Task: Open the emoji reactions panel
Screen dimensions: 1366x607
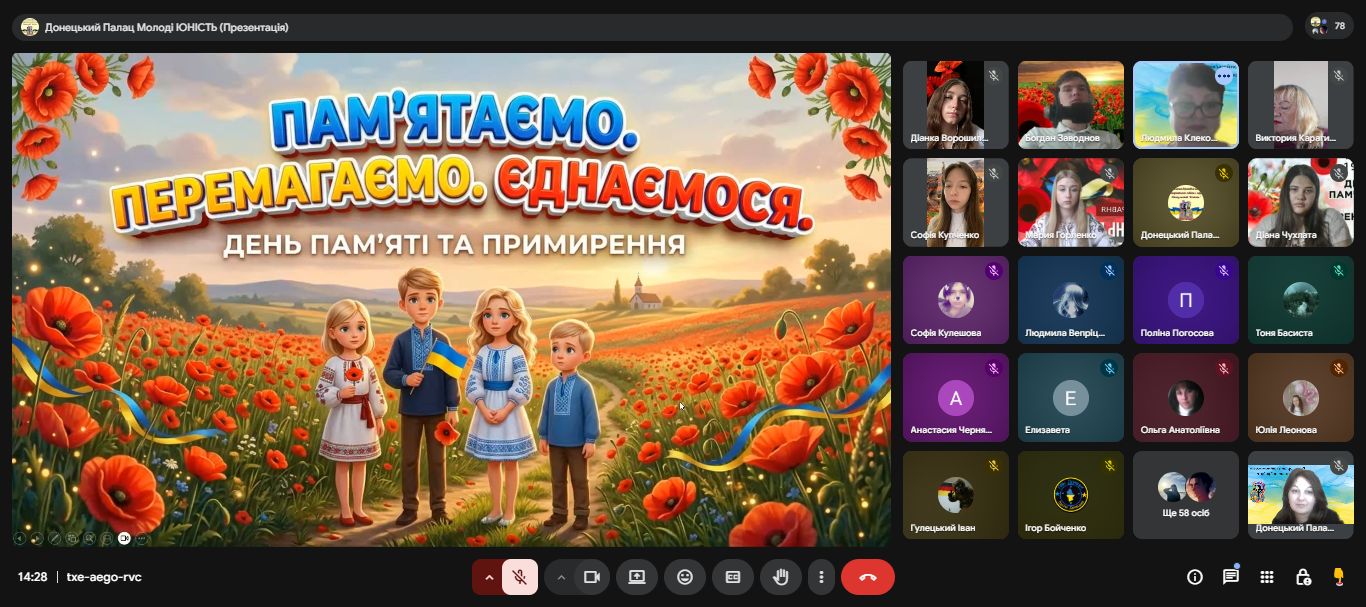Action: (685, 577)
